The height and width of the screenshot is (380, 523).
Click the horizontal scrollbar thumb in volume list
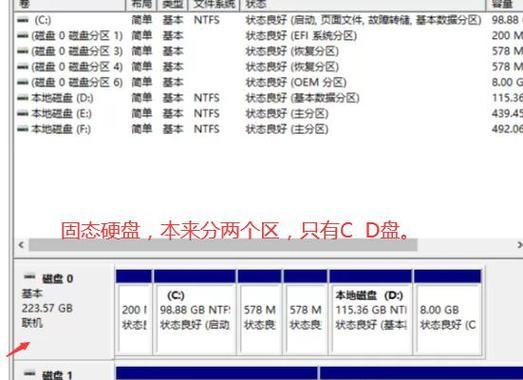[223, 245]
